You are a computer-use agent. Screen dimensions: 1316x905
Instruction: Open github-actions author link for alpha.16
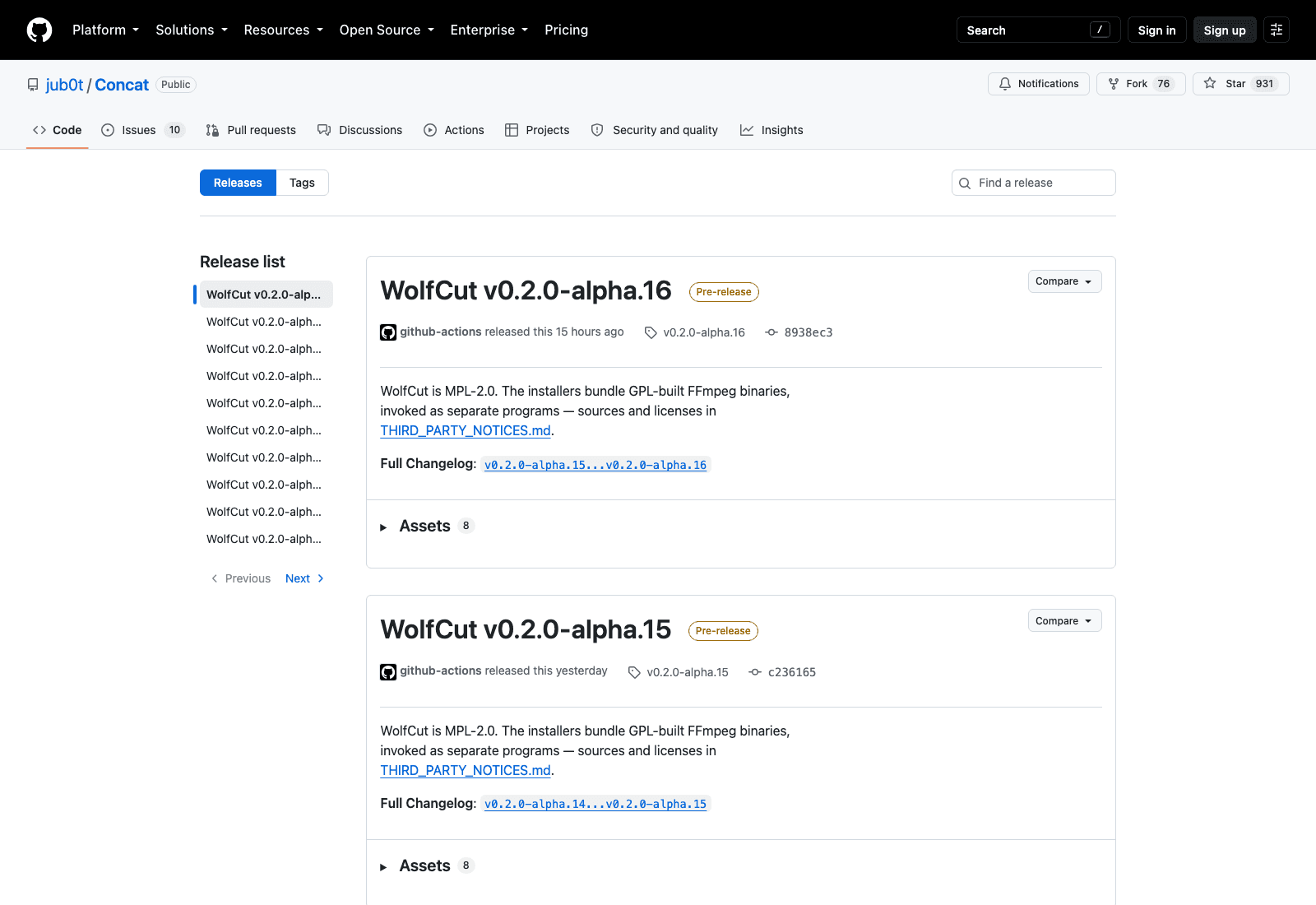point(440,332)
